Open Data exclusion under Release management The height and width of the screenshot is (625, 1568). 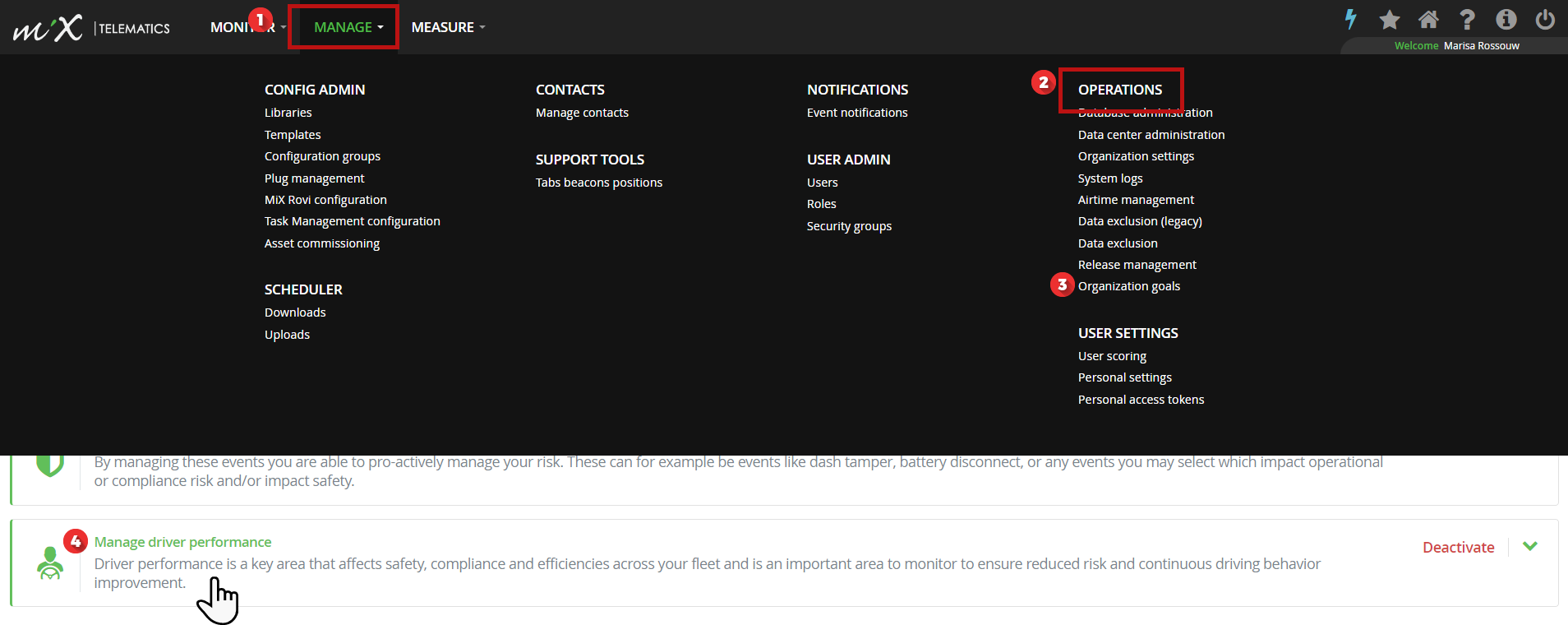(1118, 243)
